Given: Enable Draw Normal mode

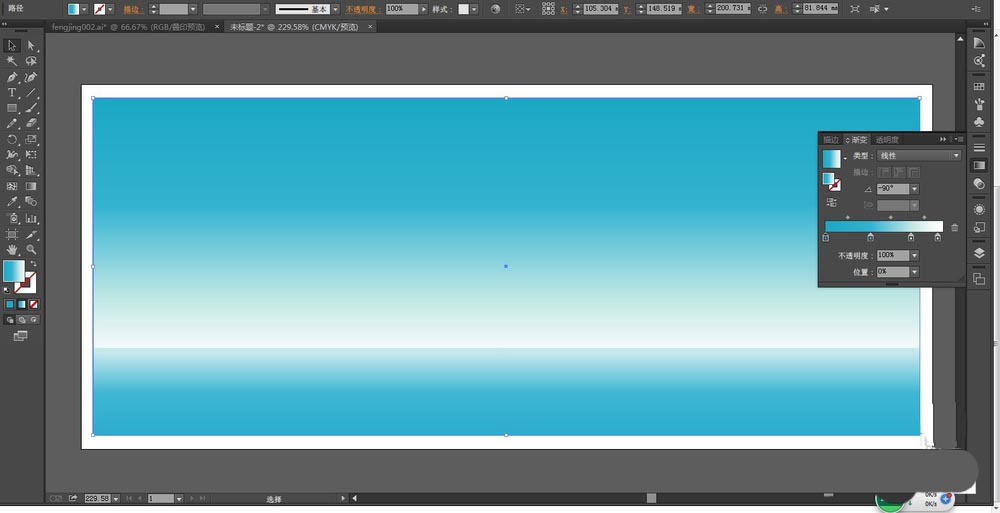Looking at the screenshot, I should (10, 320).
